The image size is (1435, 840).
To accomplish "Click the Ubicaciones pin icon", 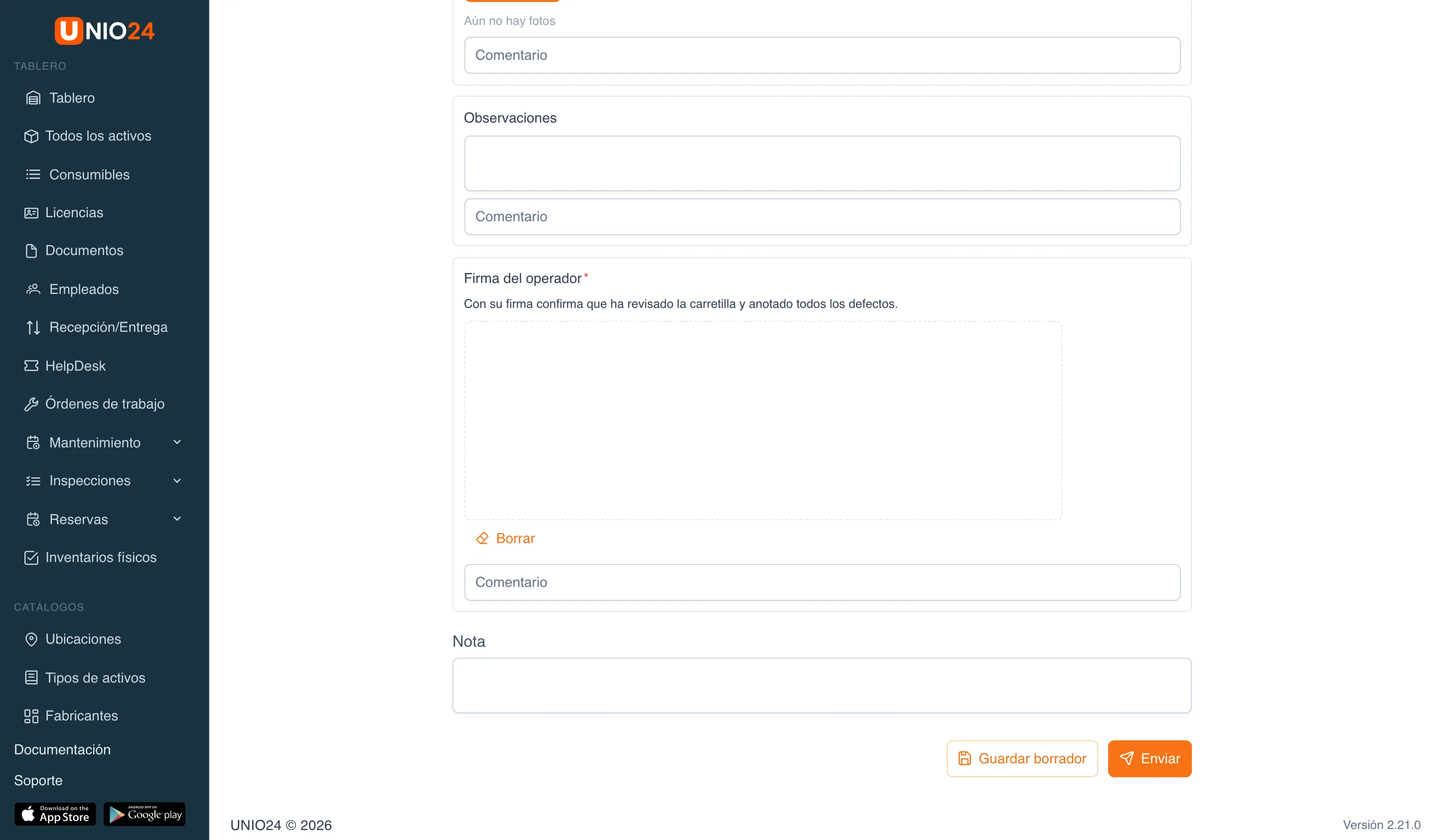I will coord(31,639).
